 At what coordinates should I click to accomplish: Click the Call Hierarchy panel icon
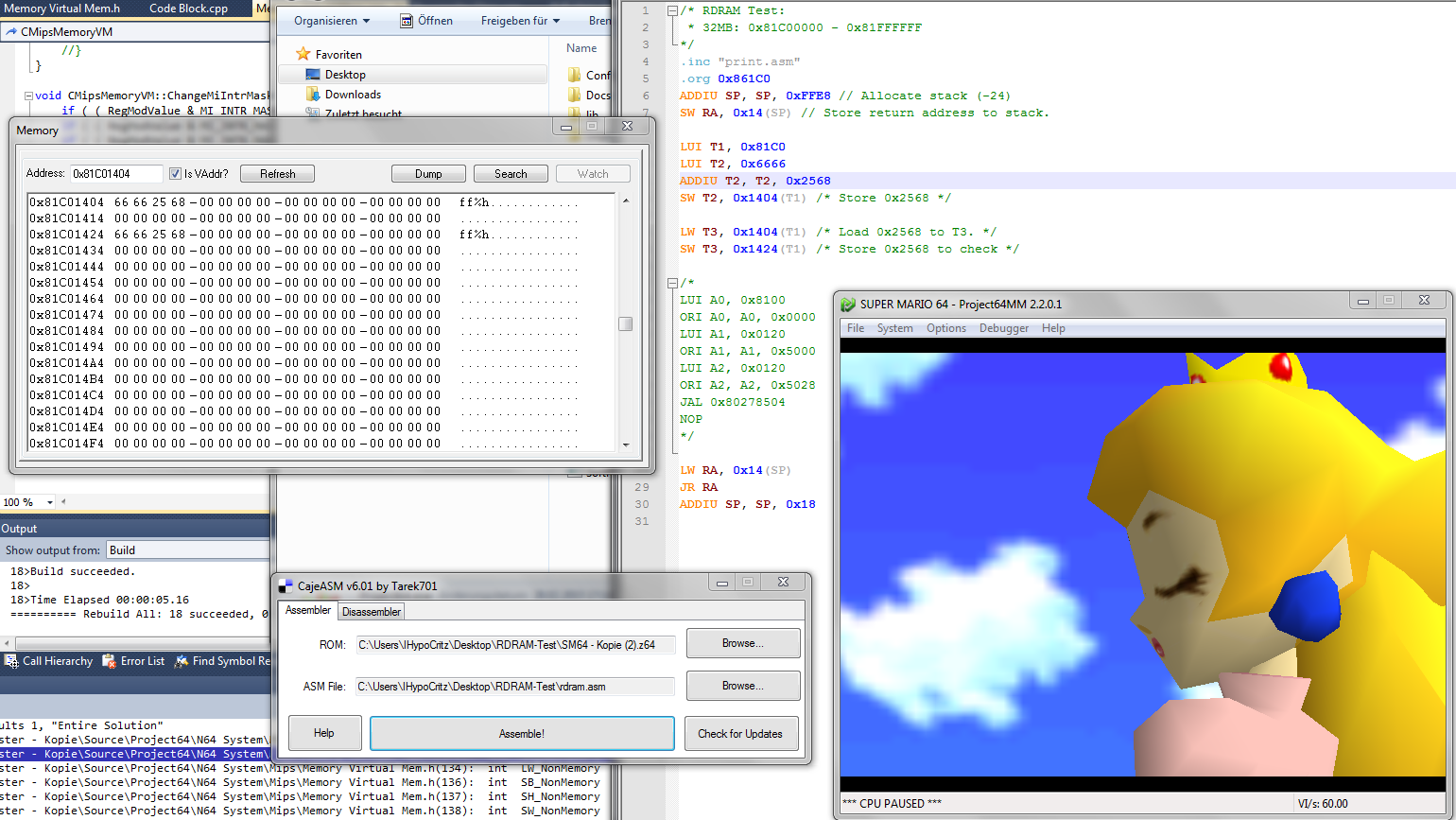point(11,661)
